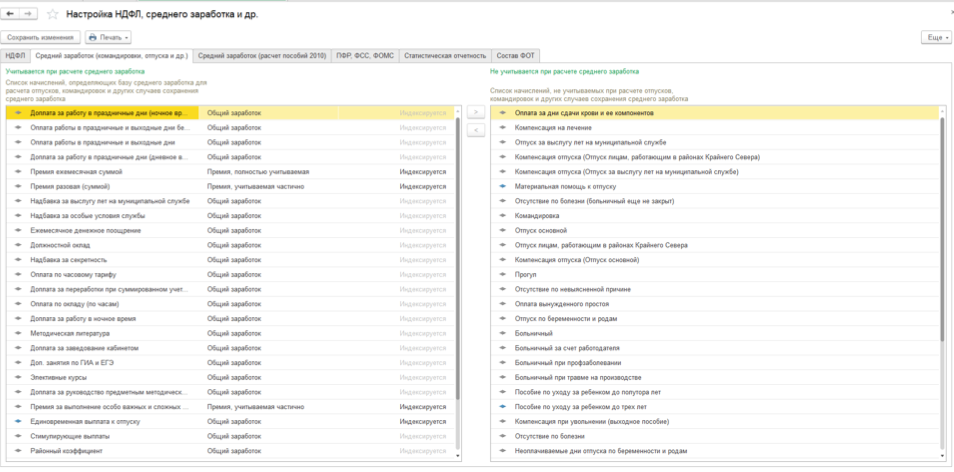
Task: Select Общий заработок cell in Должностной оклад row
Action: [234, 245]
